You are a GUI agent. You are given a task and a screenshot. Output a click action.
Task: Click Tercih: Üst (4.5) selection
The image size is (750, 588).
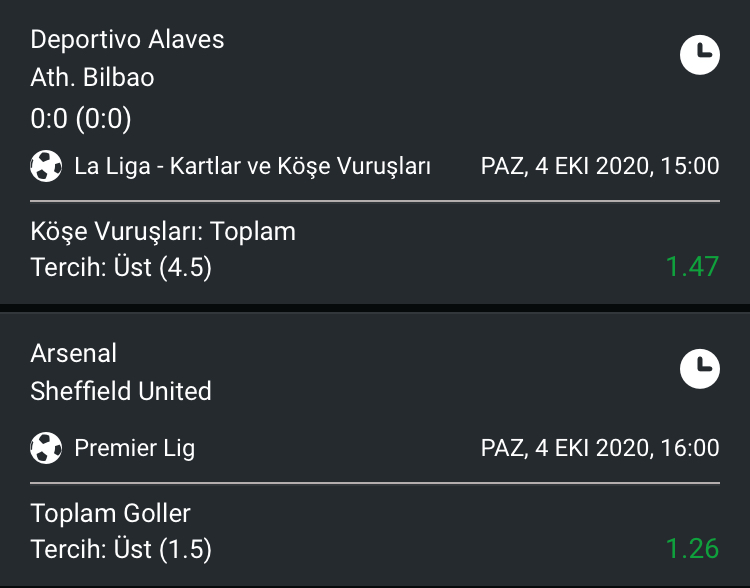pyautogui.click(x=121, y=267)
